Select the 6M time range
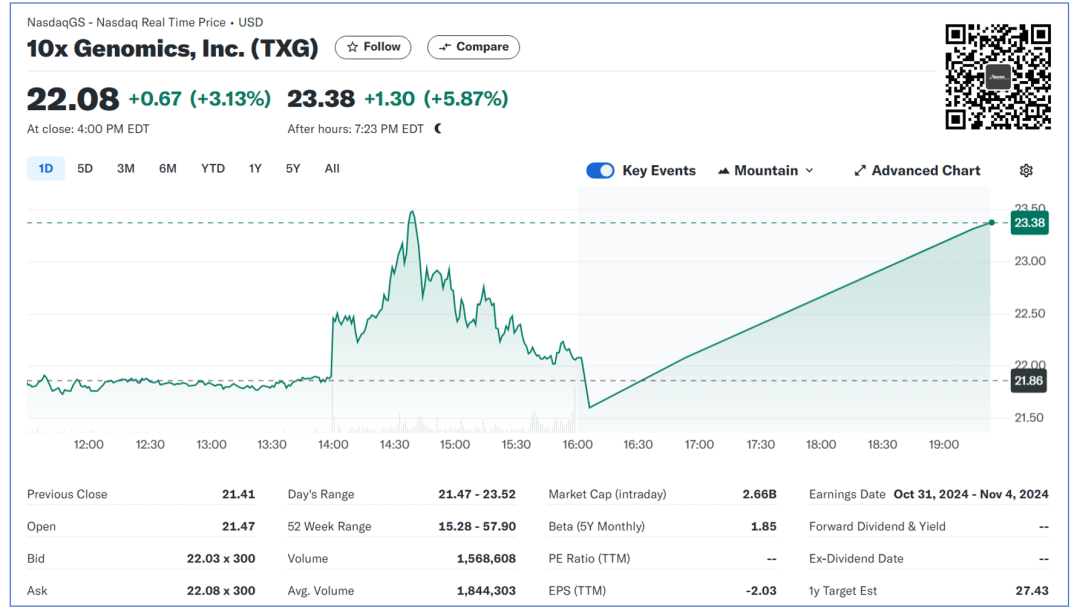 167,169
